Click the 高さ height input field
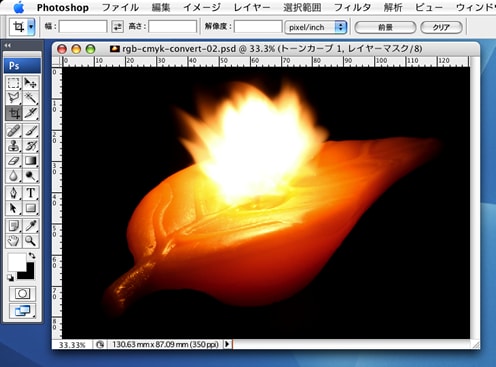Viewport: 496px width, 367px height. [x=172, y=27]
